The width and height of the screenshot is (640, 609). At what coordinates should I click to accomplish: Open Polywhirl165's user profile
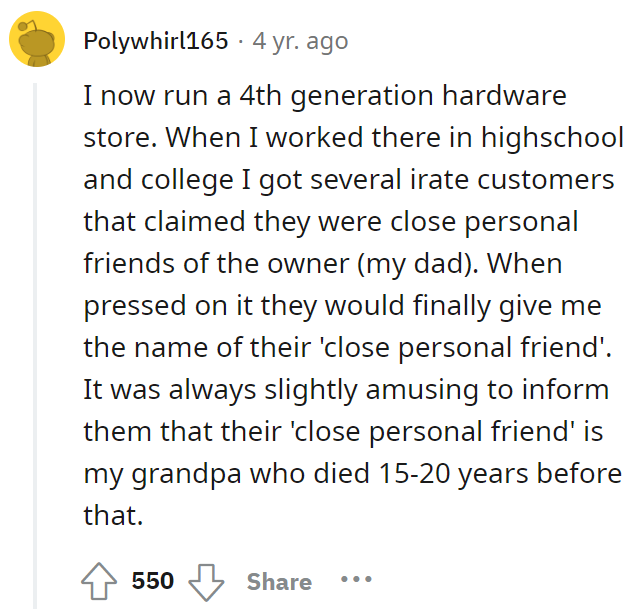(x=156, y=41)
